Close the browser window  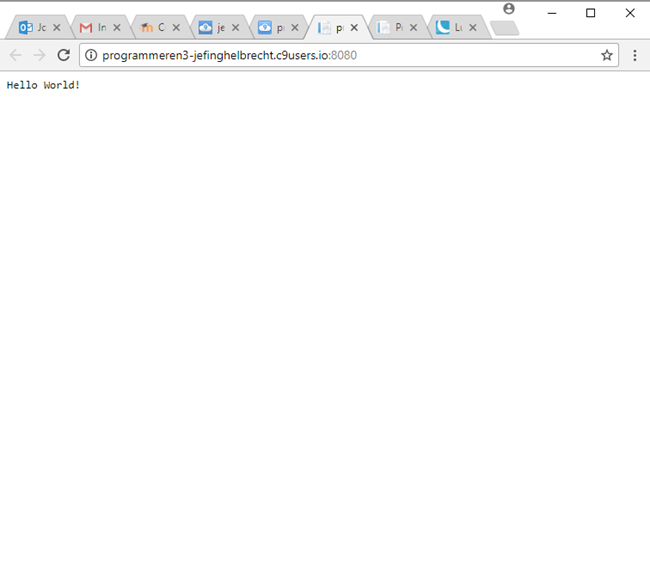pyautogui.click(x=630, y=13)
